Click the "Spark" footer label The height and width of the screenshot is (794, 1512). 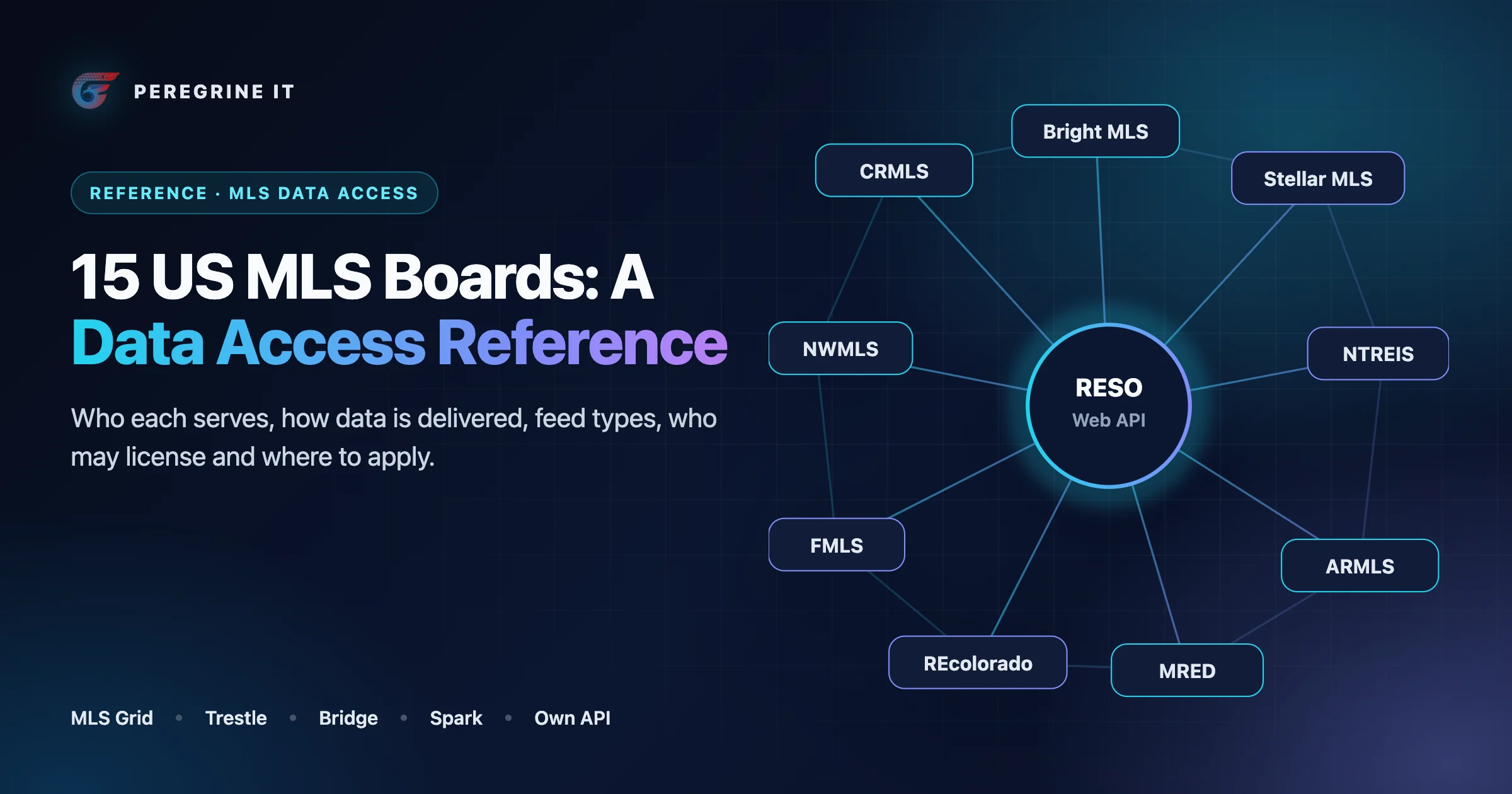tap(456, 718)
